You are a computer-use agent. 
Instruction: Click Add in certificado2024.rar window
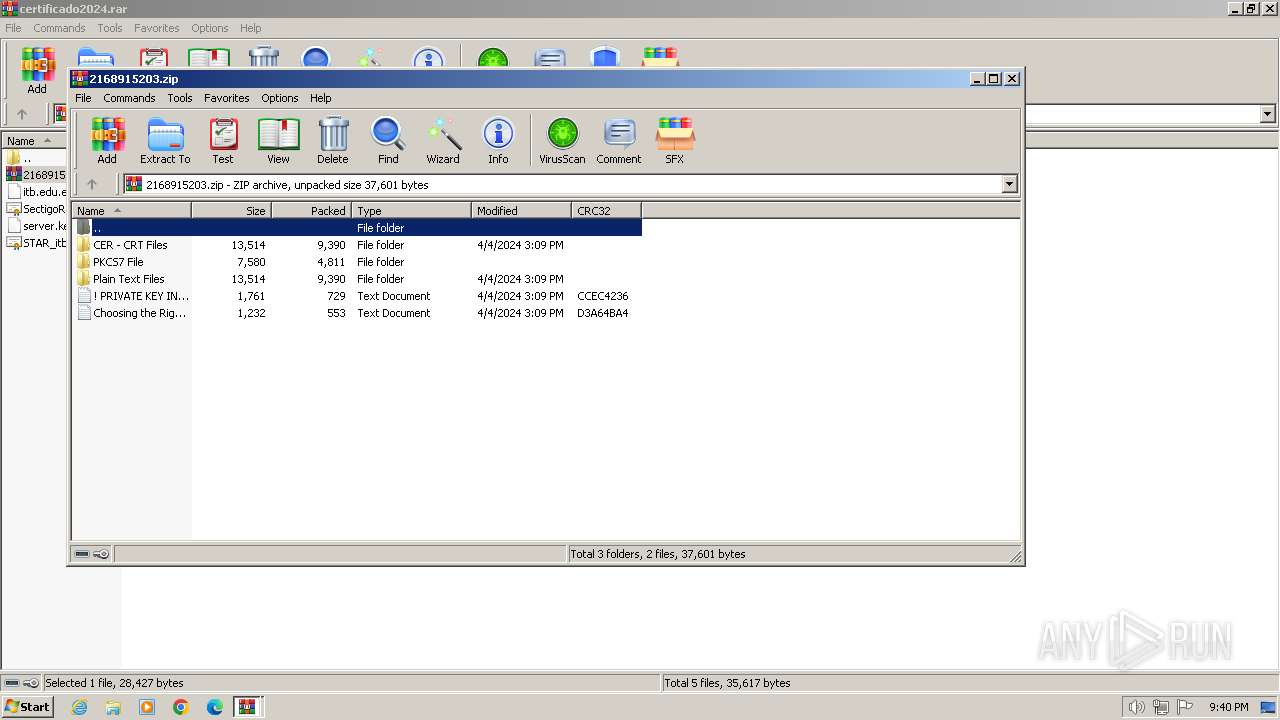(x=37, y=71)
